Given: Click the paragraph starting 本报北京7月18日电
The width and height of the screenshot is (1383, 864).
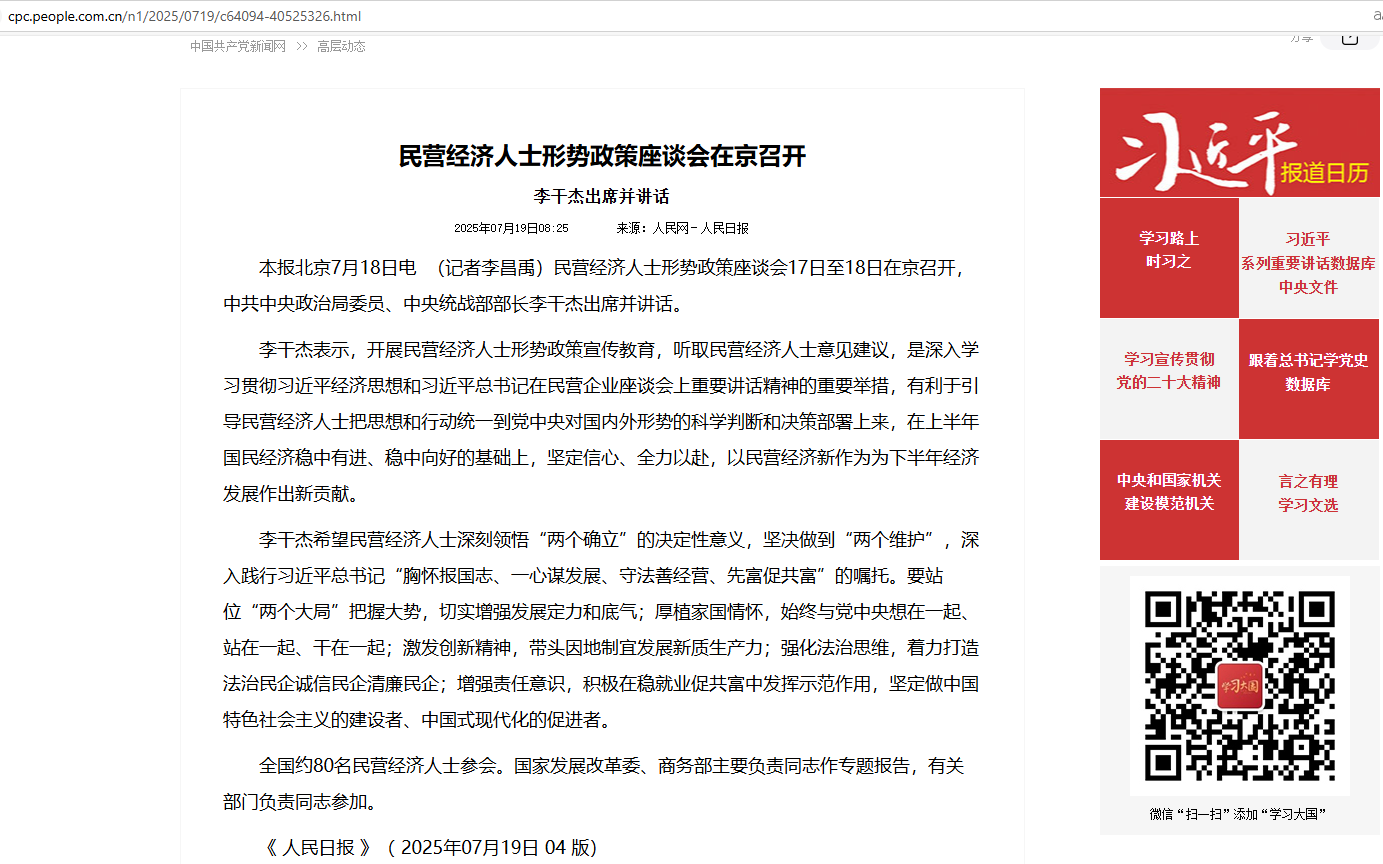Looking at the screenshot, I should (x=601, y=286).
